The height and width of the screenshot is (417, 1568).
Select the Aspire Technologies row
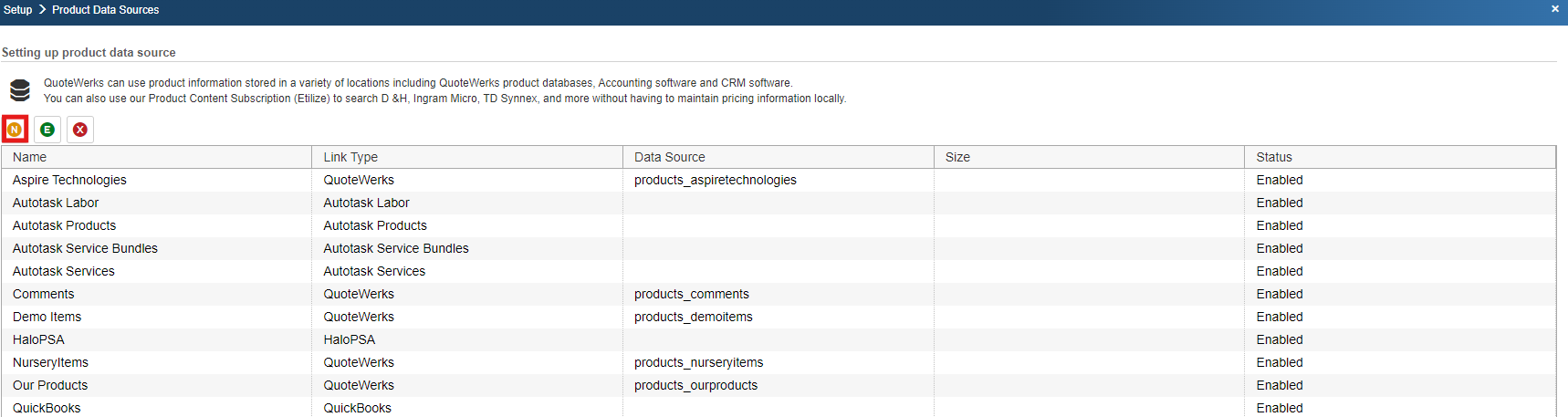[x=69, y=180]
